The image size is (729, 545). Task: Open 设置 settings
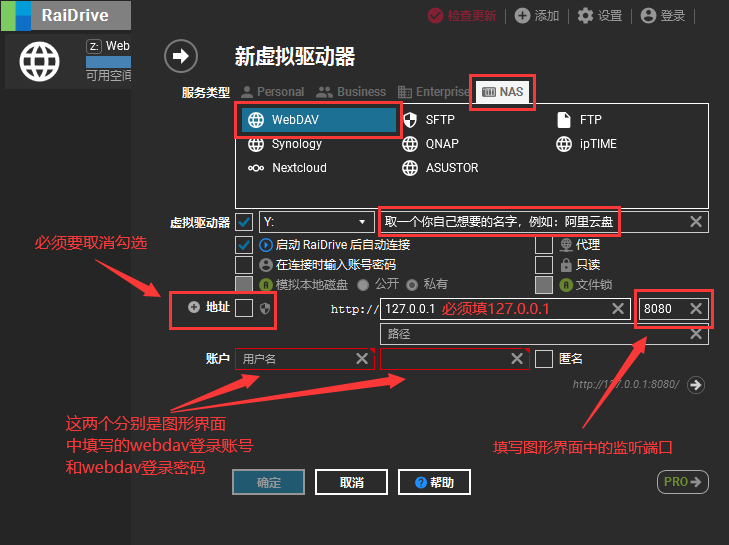click(x=600, y=15)
